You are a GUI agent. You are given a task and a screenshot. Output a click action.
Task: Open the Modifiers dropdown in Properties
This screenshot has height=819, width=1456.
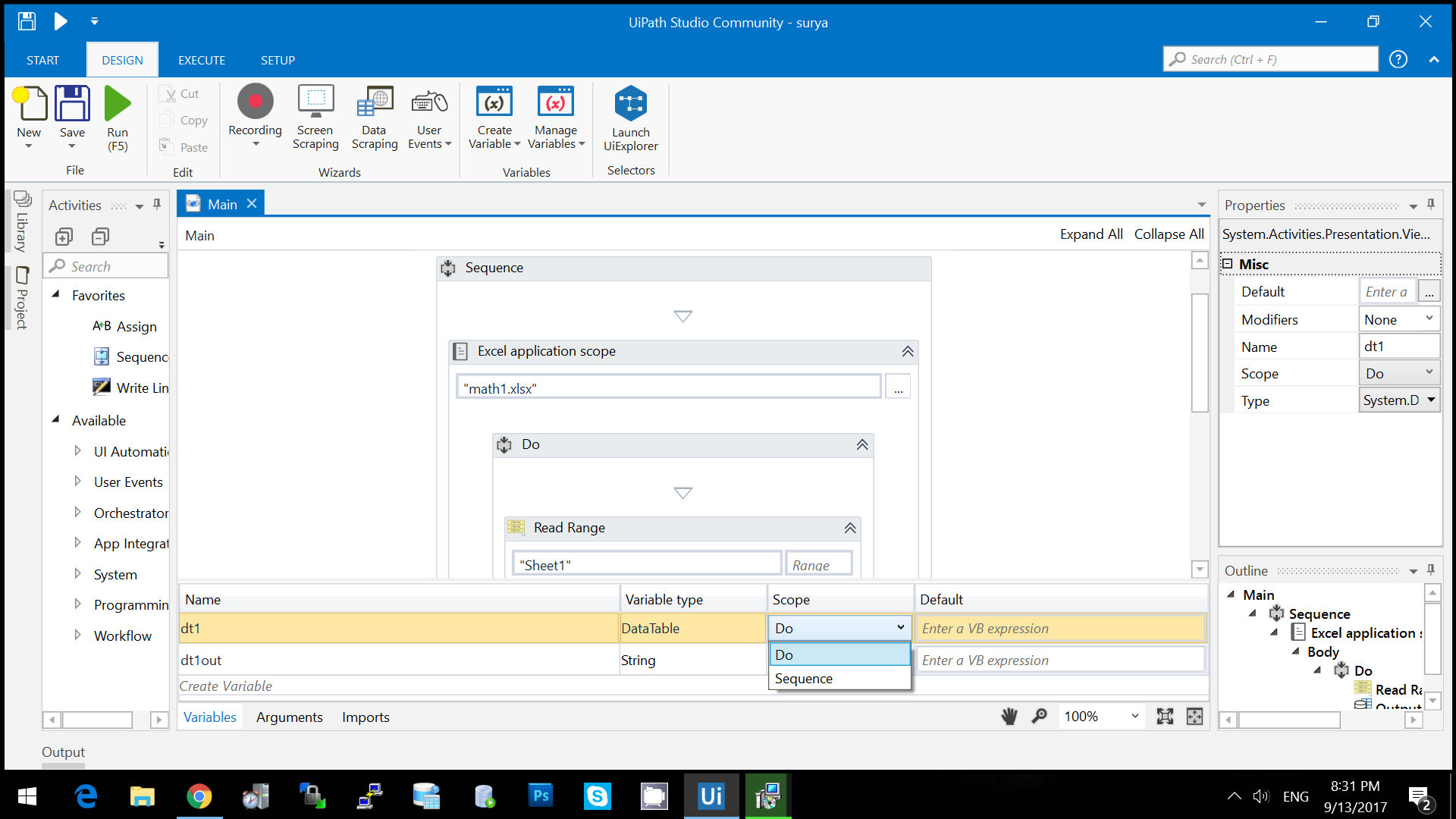[x=1399, y=319]
